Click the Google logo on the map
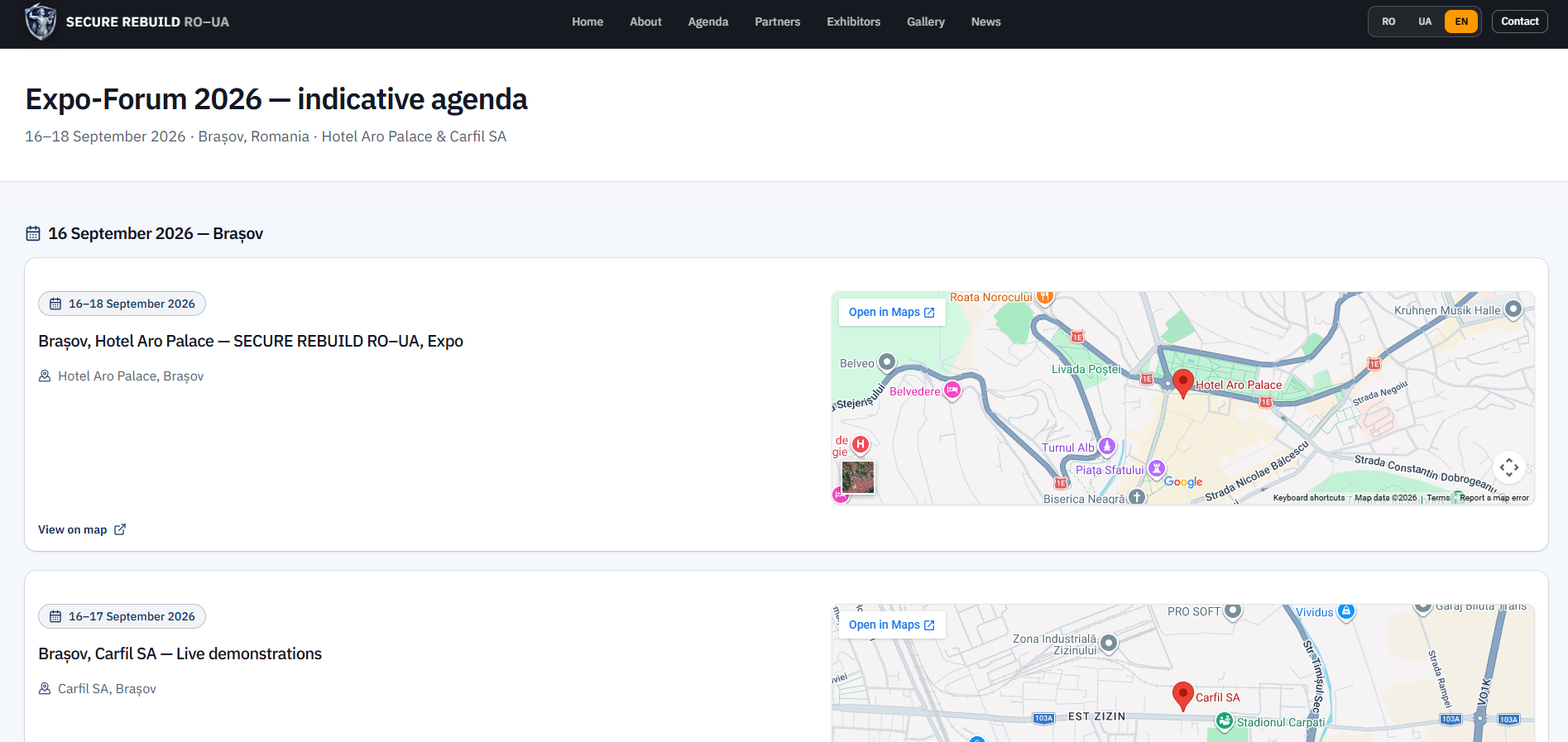The image size is (1568, 742). pos(1183,481)
